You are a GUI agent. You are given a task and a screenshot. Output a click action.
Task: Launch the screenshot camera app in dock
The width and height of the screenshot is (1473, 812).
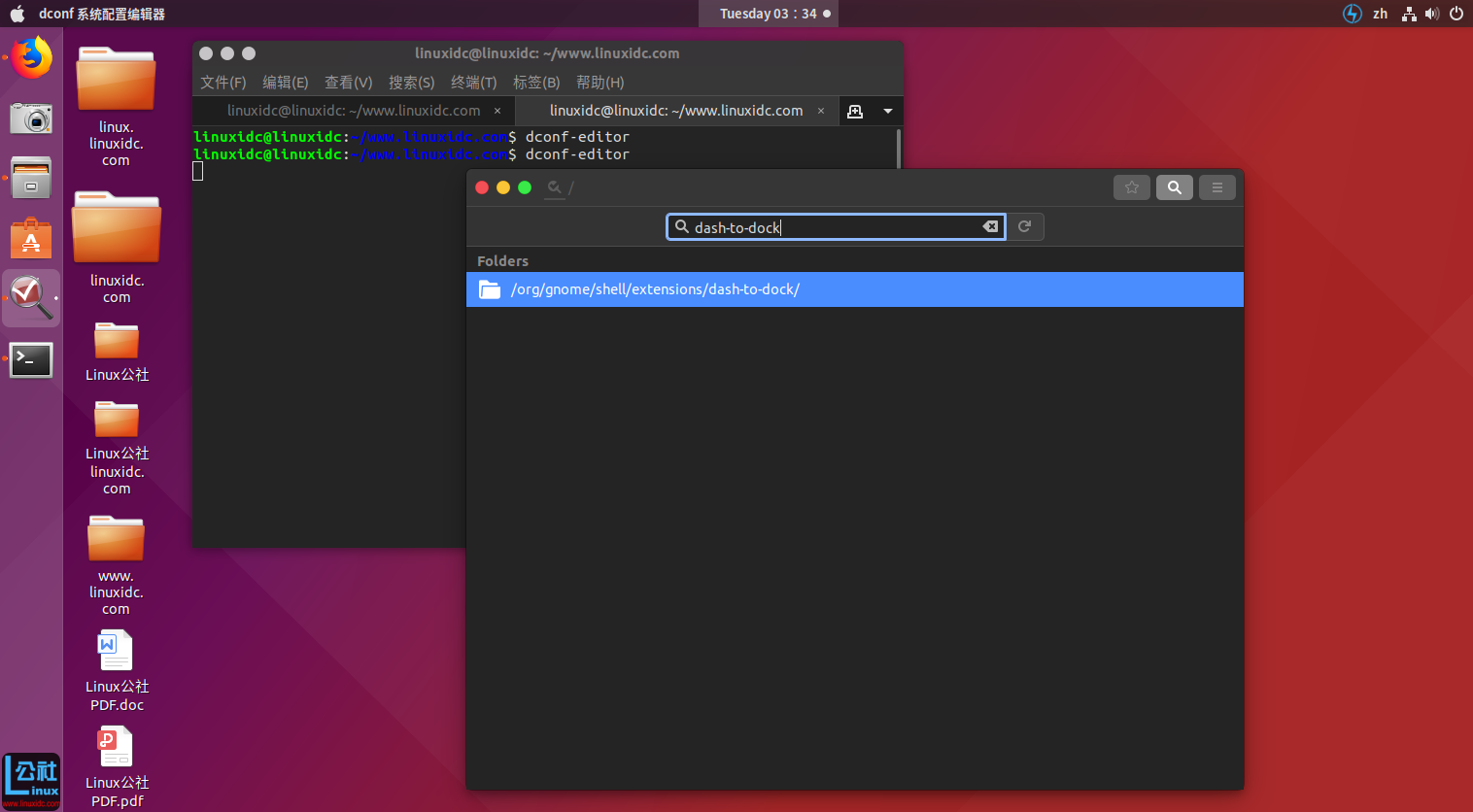31,118
